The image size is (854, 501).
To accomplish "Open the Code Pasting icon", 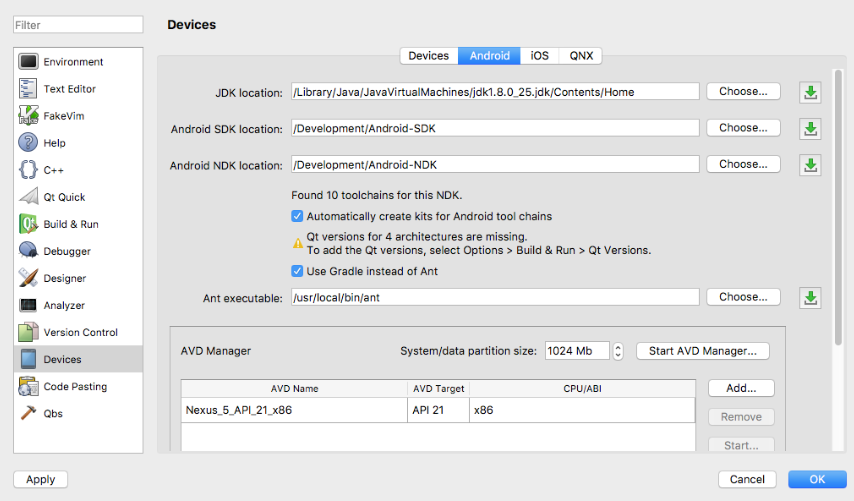I will [28, 386].
